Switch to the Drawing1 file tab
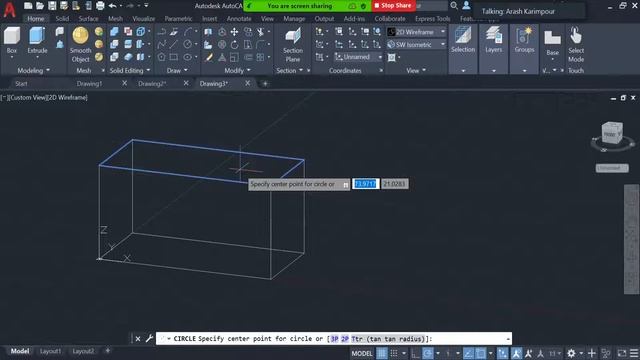The width and height of the screenshot is (640, 360). 89,84
